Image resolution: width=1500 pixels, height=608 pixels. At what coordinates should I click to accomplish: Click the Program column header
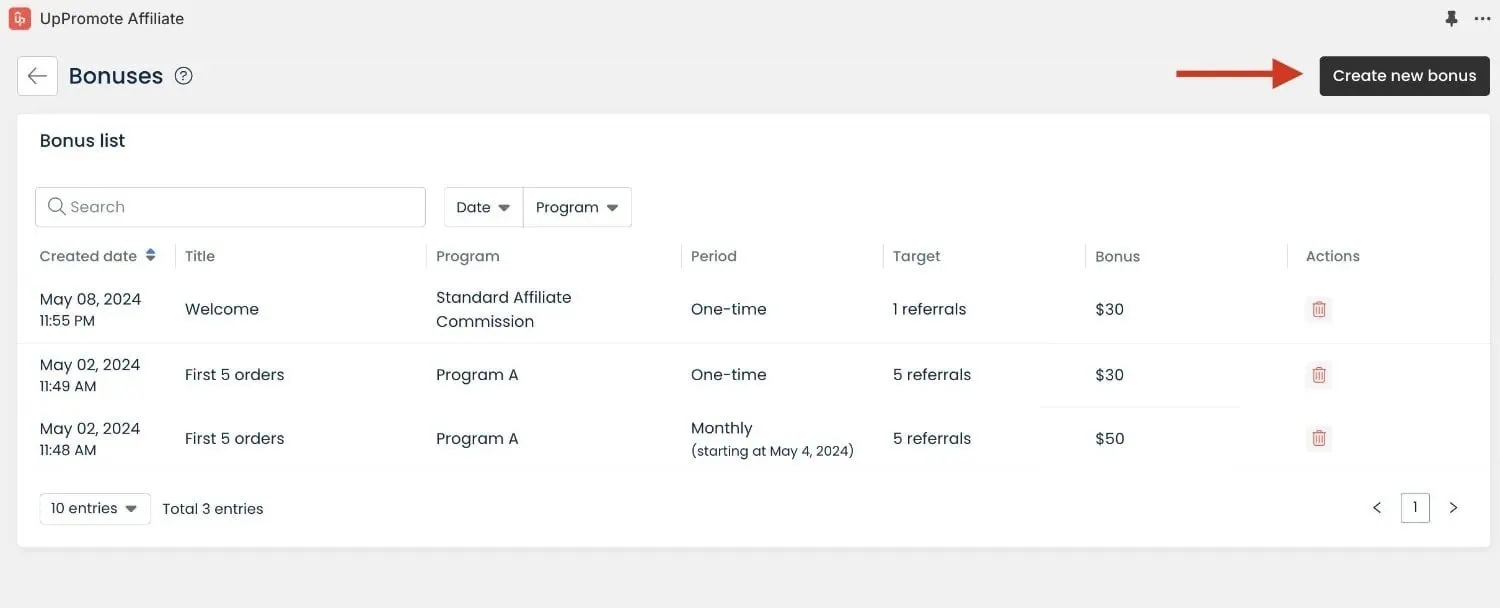pyautogui.click(x=468, y=256)
